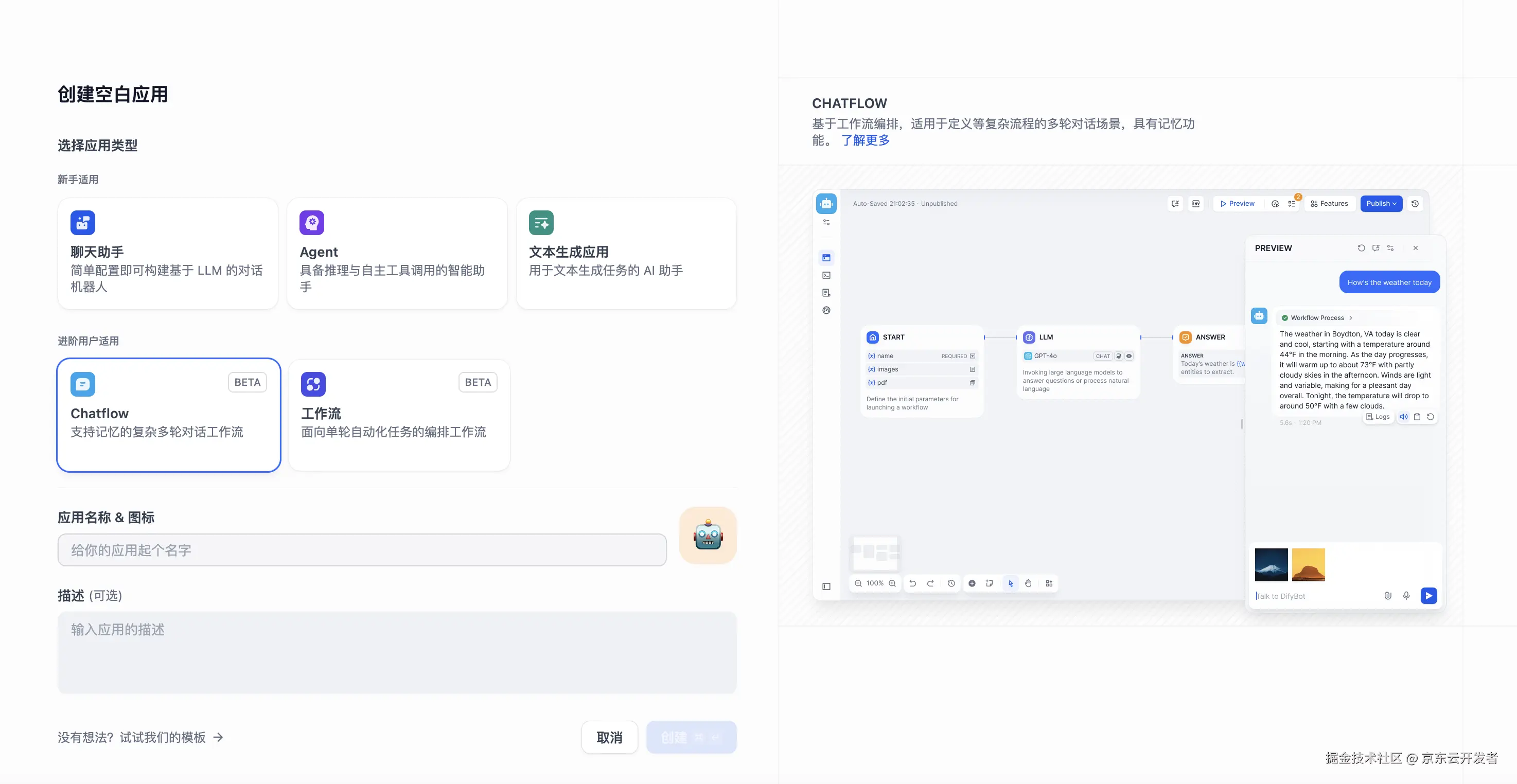This screenshot has width=1517, height=784.
Task: Open the Publish dropdown button
Action: 1381,204
